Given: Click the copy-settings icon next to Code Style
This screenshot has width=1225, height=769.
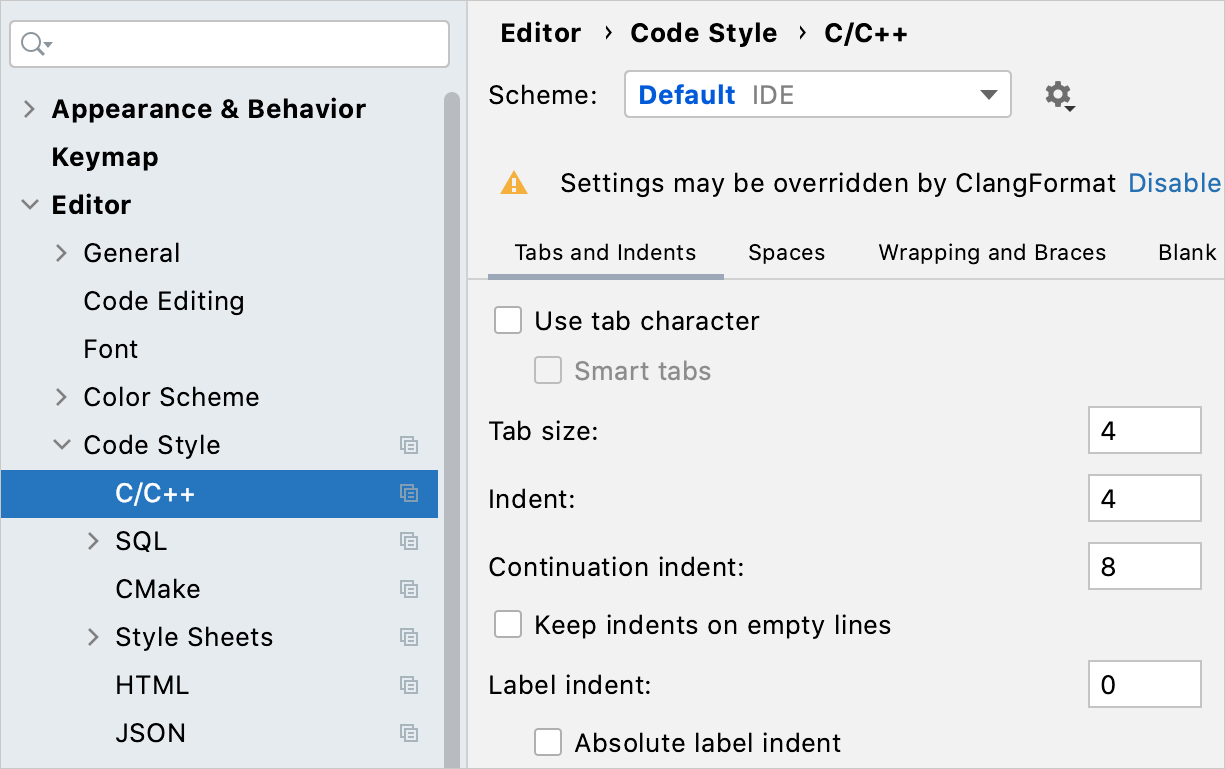Looking at the screenshot, I should (409, 445).
